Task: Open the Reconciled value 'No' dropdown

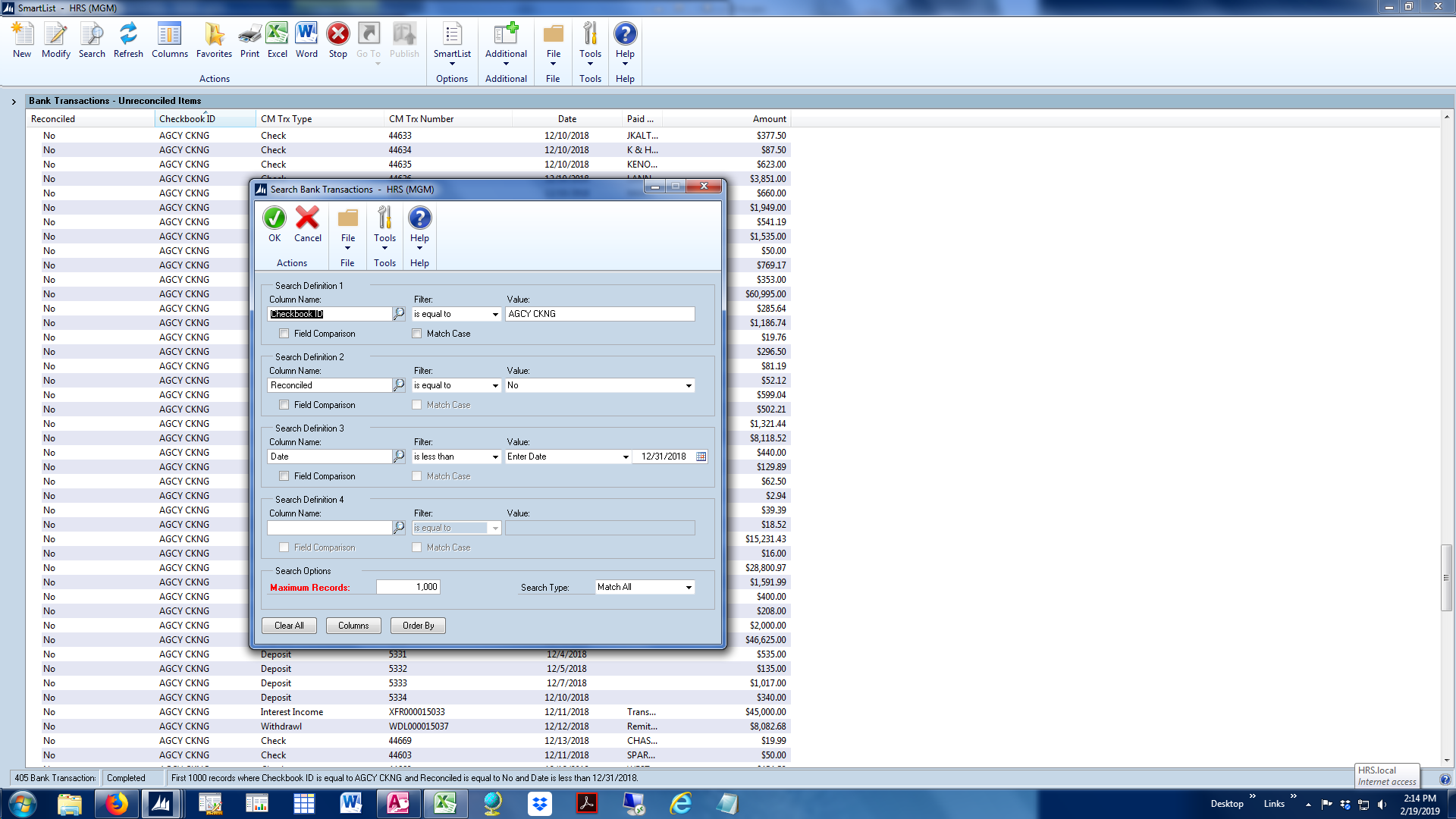Action: point(689,386)
